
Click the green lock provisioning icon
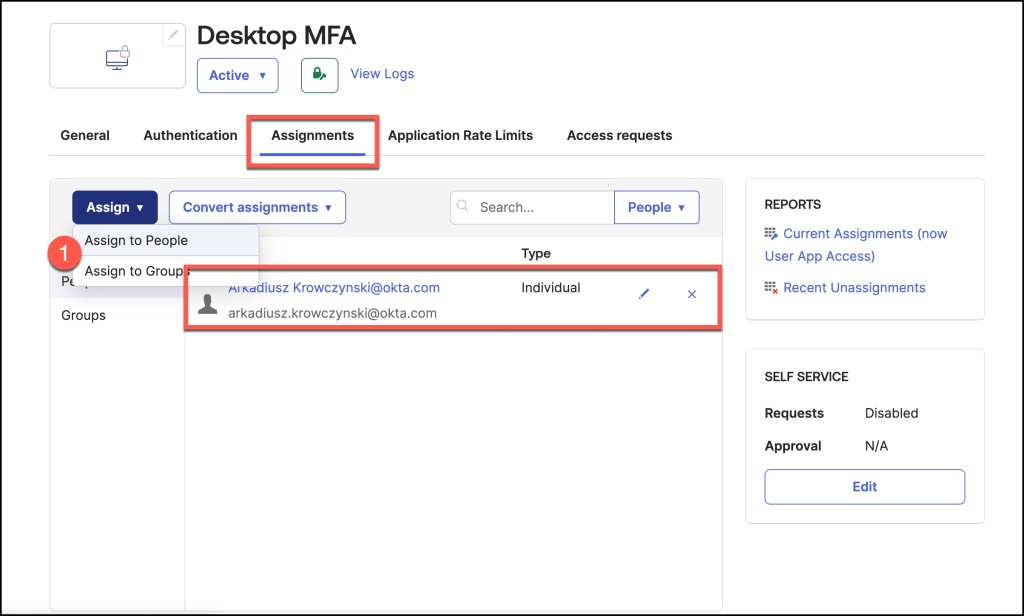319,75
